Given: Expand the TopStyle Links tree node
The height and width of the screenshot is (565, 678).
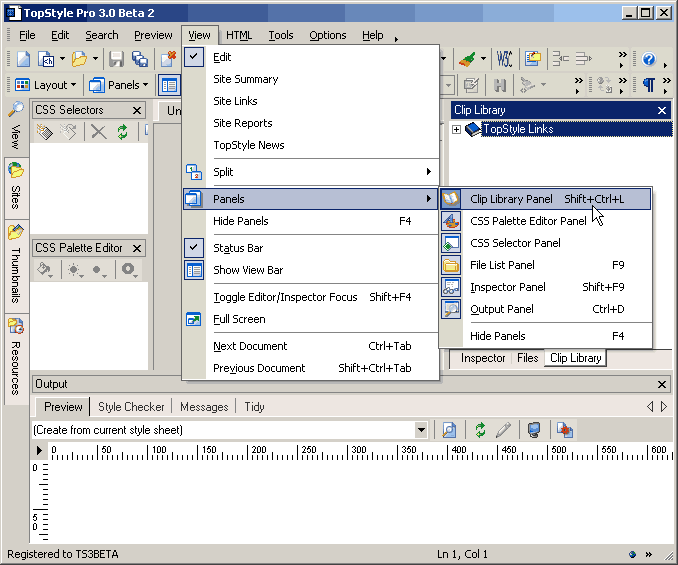Looking at the screenshot, I should (x=456, y=129).
